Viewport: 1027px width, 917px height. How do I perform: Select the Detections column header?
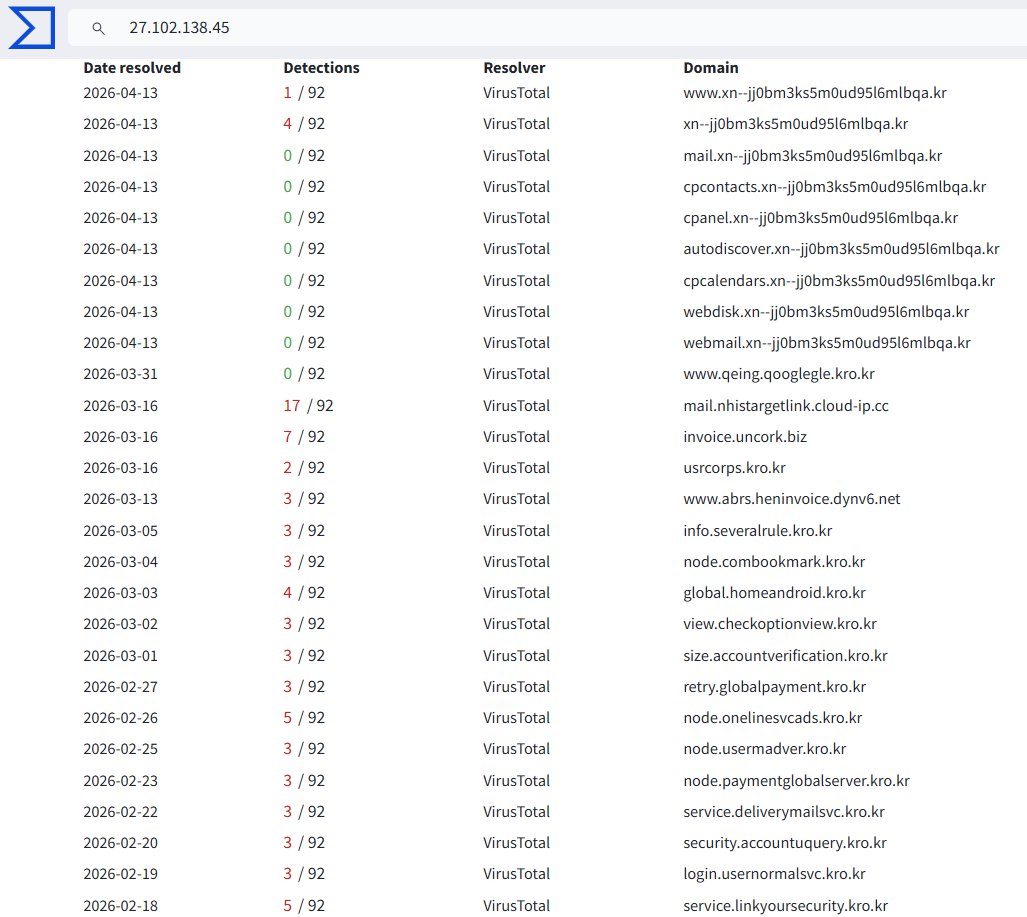click(x=321, y=67)
